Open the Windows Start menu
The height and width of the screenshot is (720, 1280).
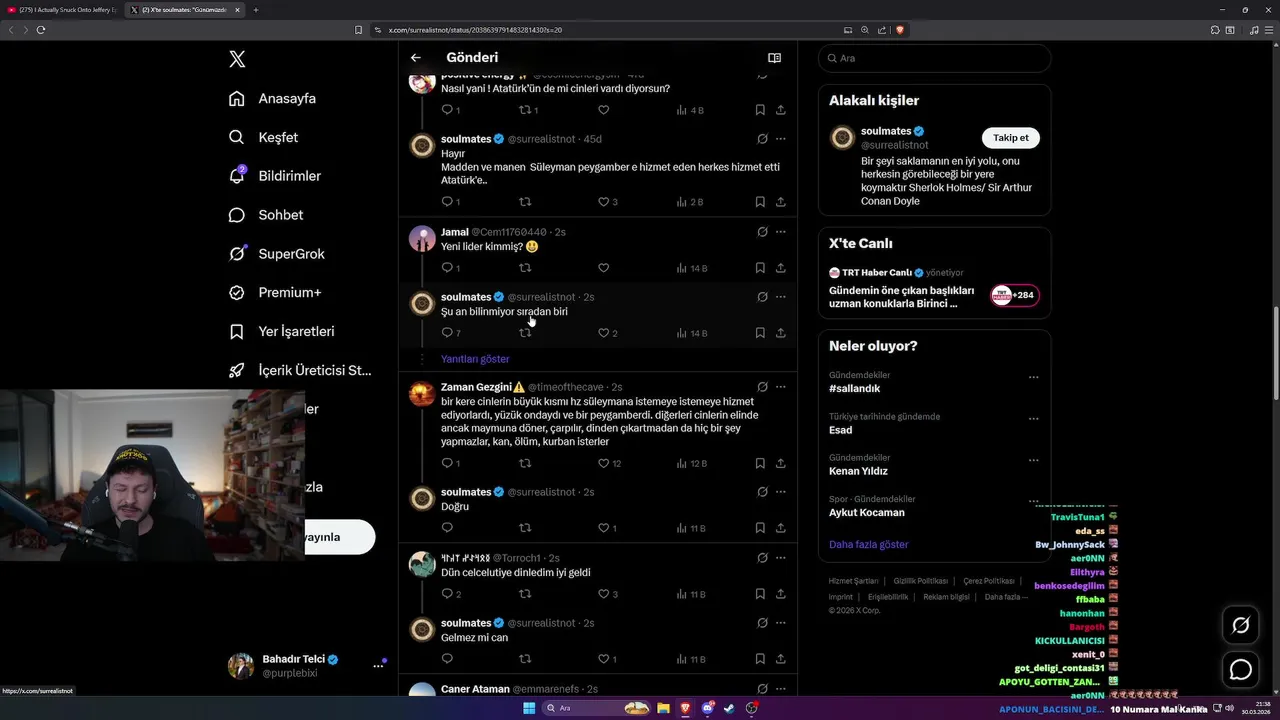click(529, 708)
